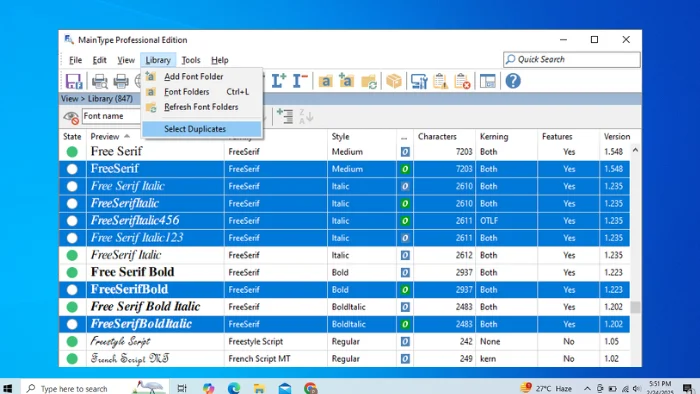Click type icon in French Script MT row

tap(405, 359)
